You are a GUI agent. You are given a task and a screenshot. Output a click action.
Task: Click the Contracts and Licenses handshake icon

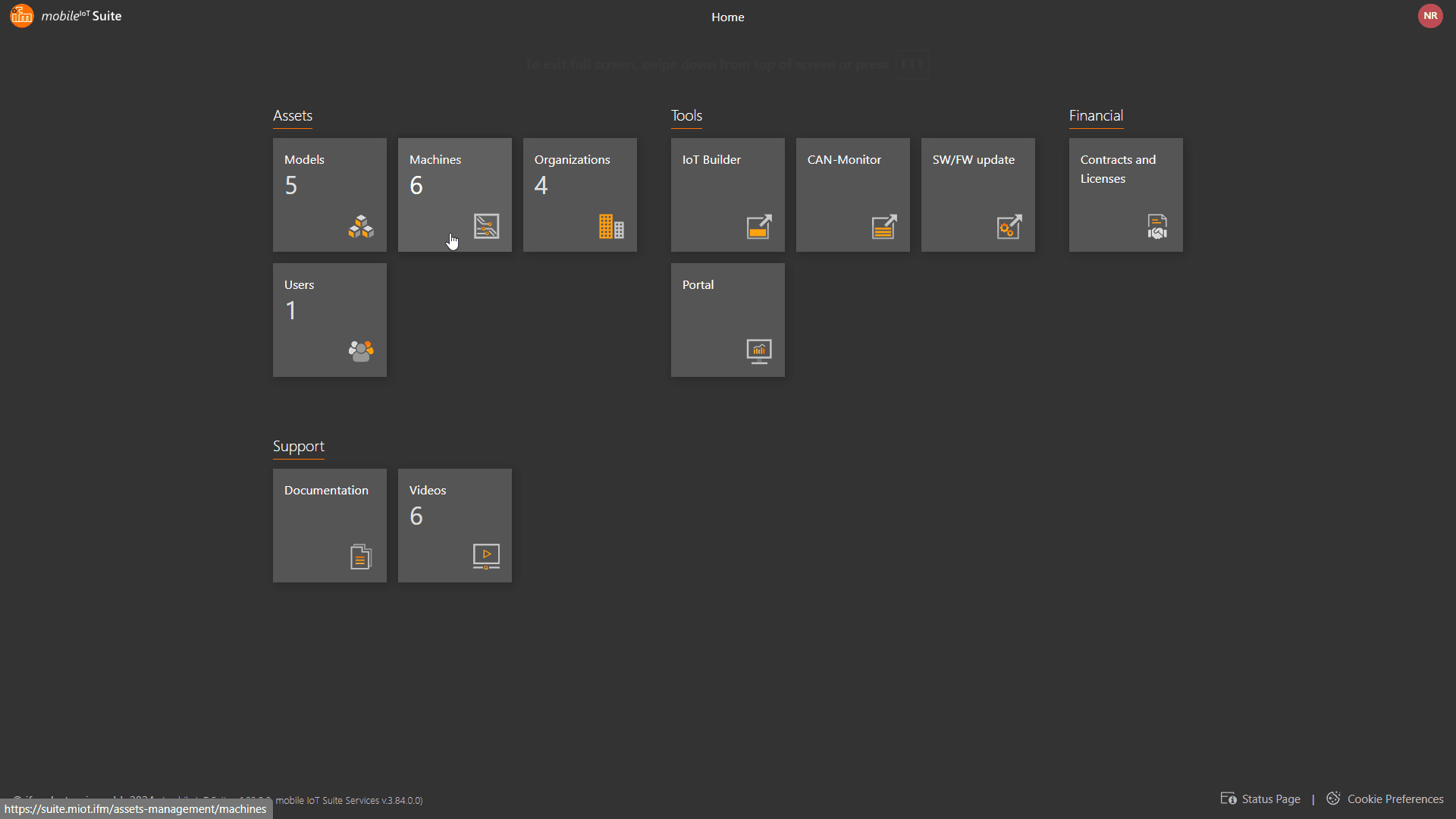point(1157,226)
